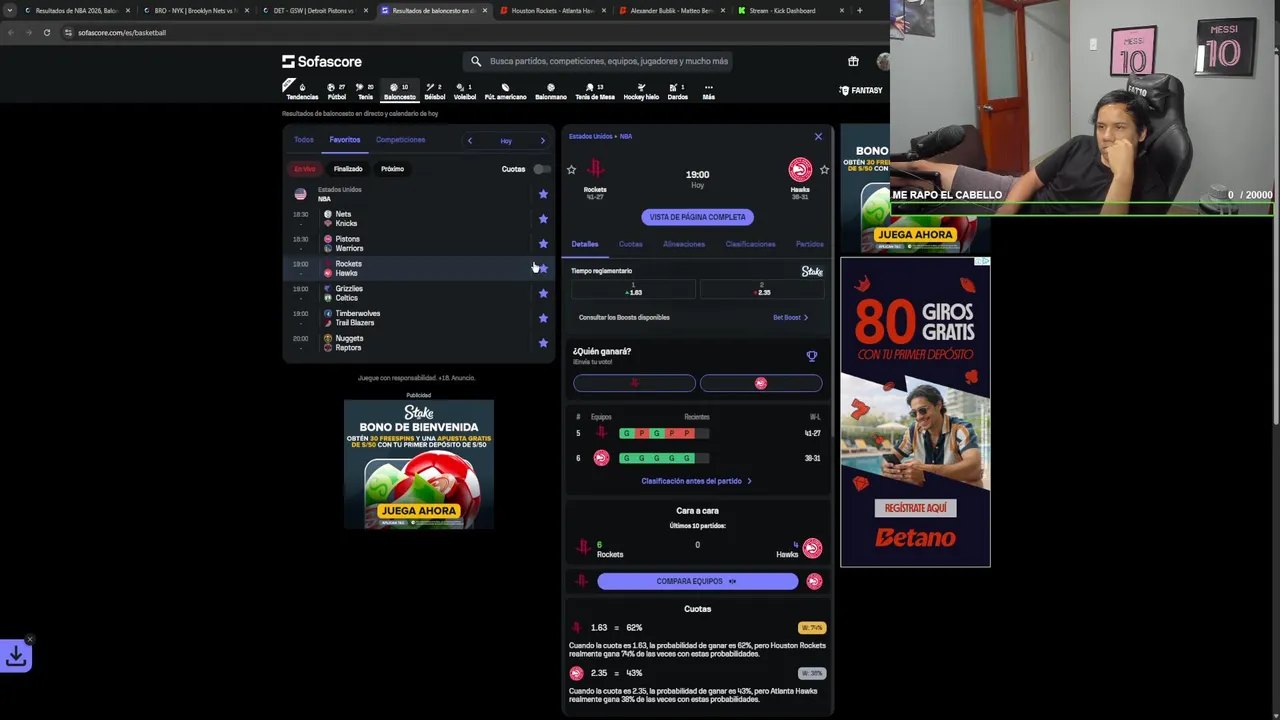Click the trophy icon beside ¿Quién ganará?
The image size is (1280, 720).
pyautogui.click(x=812, y=356)
